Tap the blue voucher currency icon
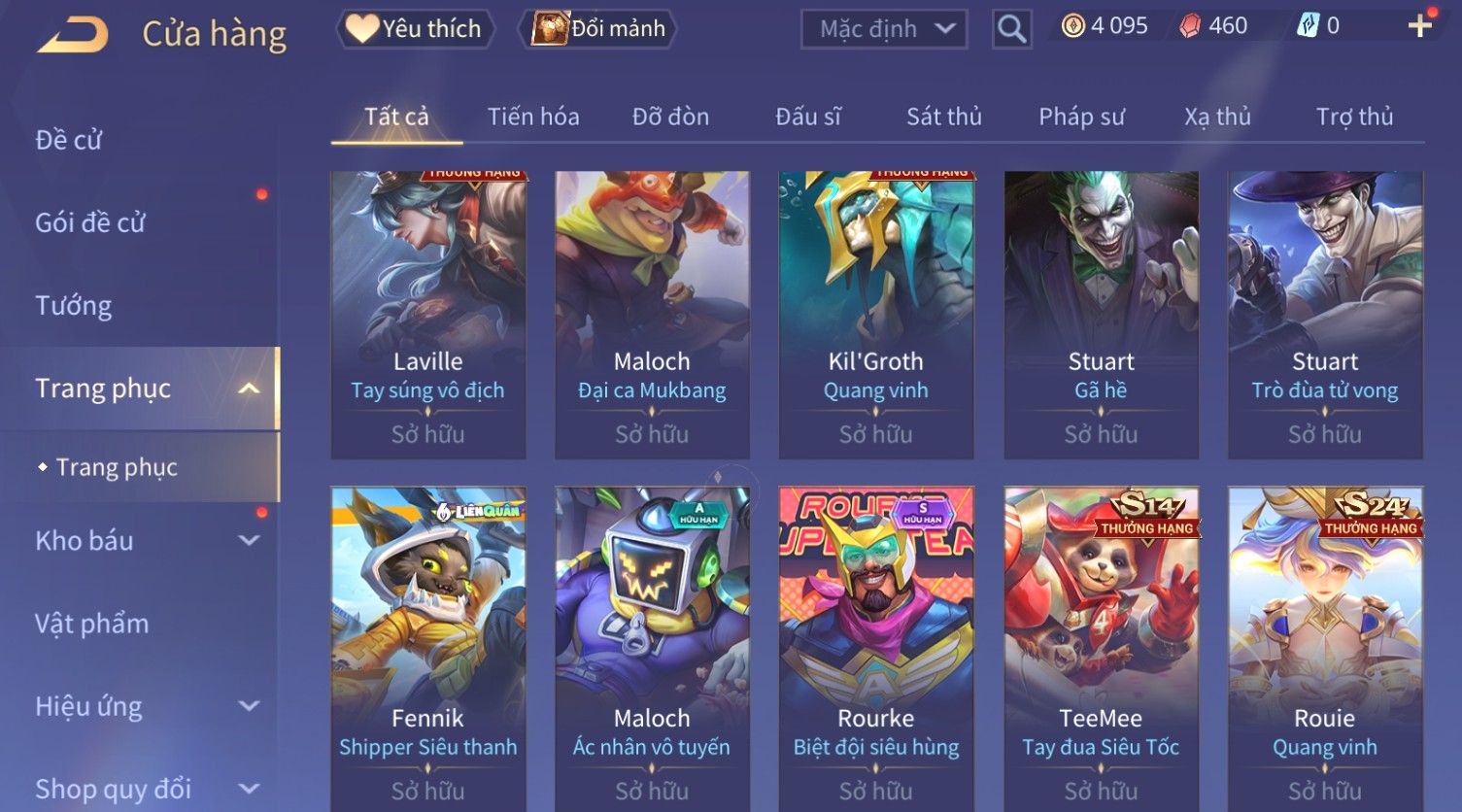Image resolution: width=1462 pixels, height=812 pixels. tap(1308, 26)
